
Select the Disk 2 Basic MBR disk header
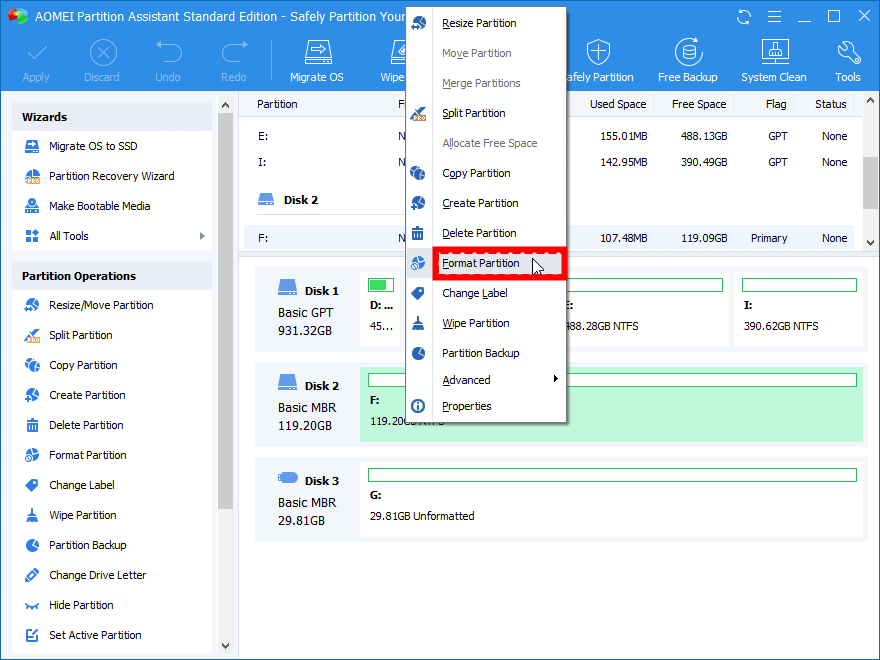308,405
